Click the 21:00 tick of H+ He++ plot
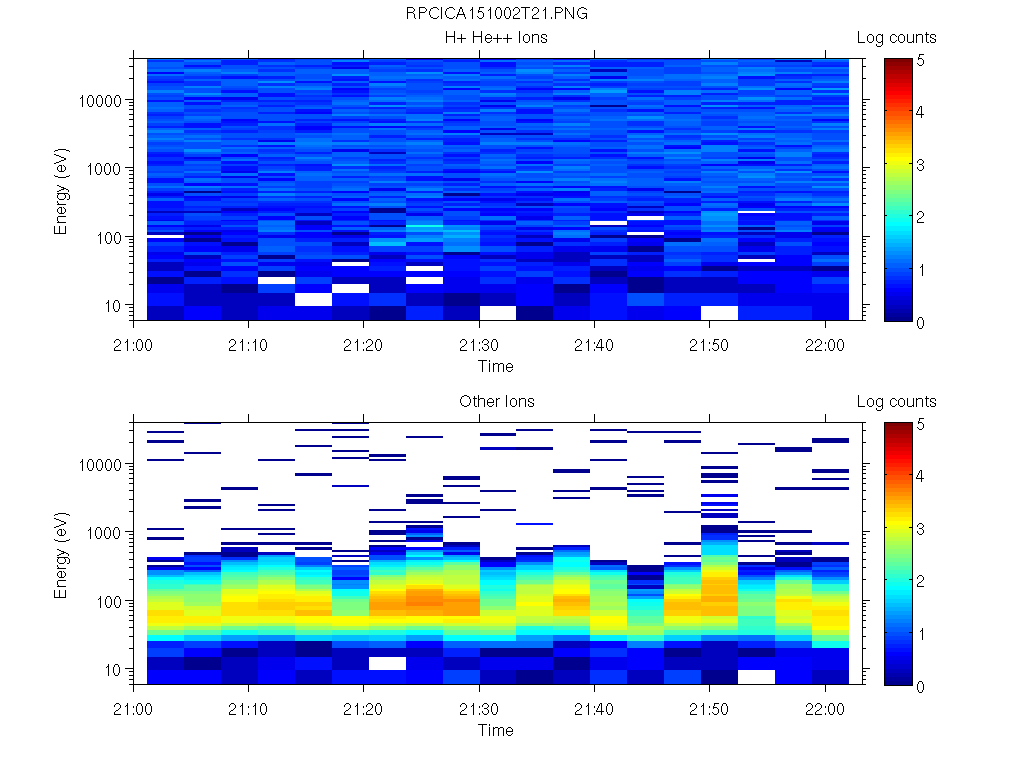The image size is (1024, 768). pyautogui.click(x=133, y=345)
